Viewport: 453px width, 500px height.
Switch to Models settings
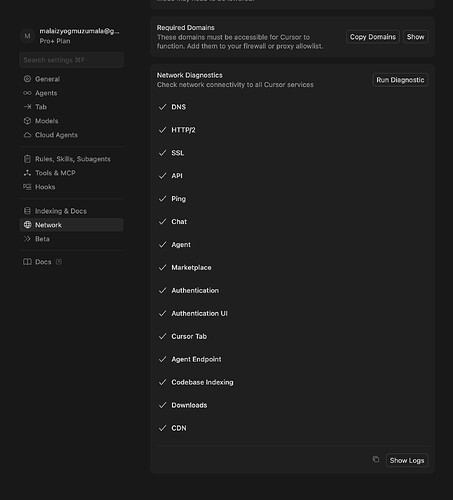[71, 121]
